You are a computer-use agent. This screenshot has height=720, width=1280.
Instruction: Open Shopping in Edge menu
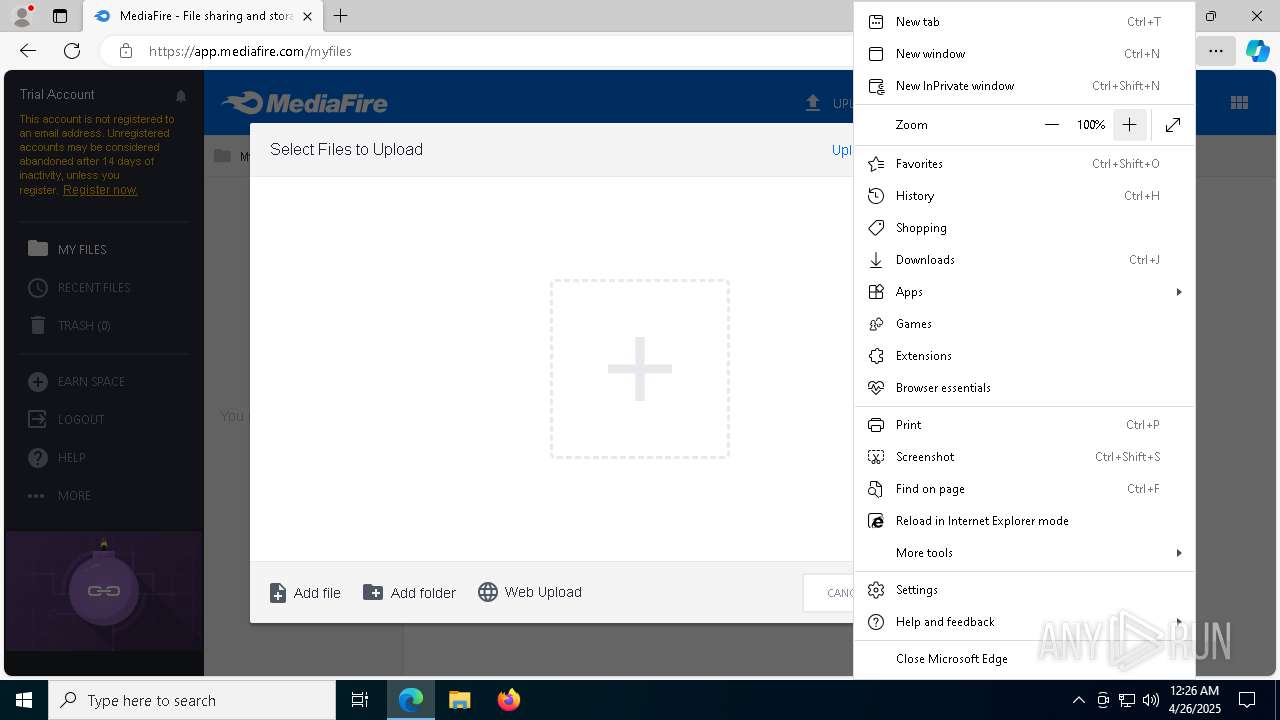[x=1024, y=227]
